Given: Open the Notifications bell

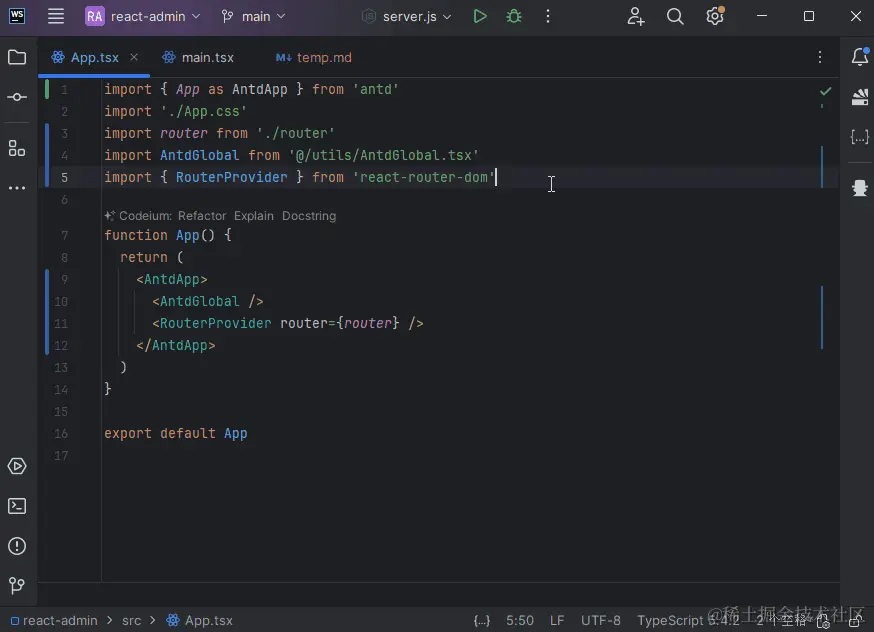Looking at the screenshot, I should click(x=860, y=57).
